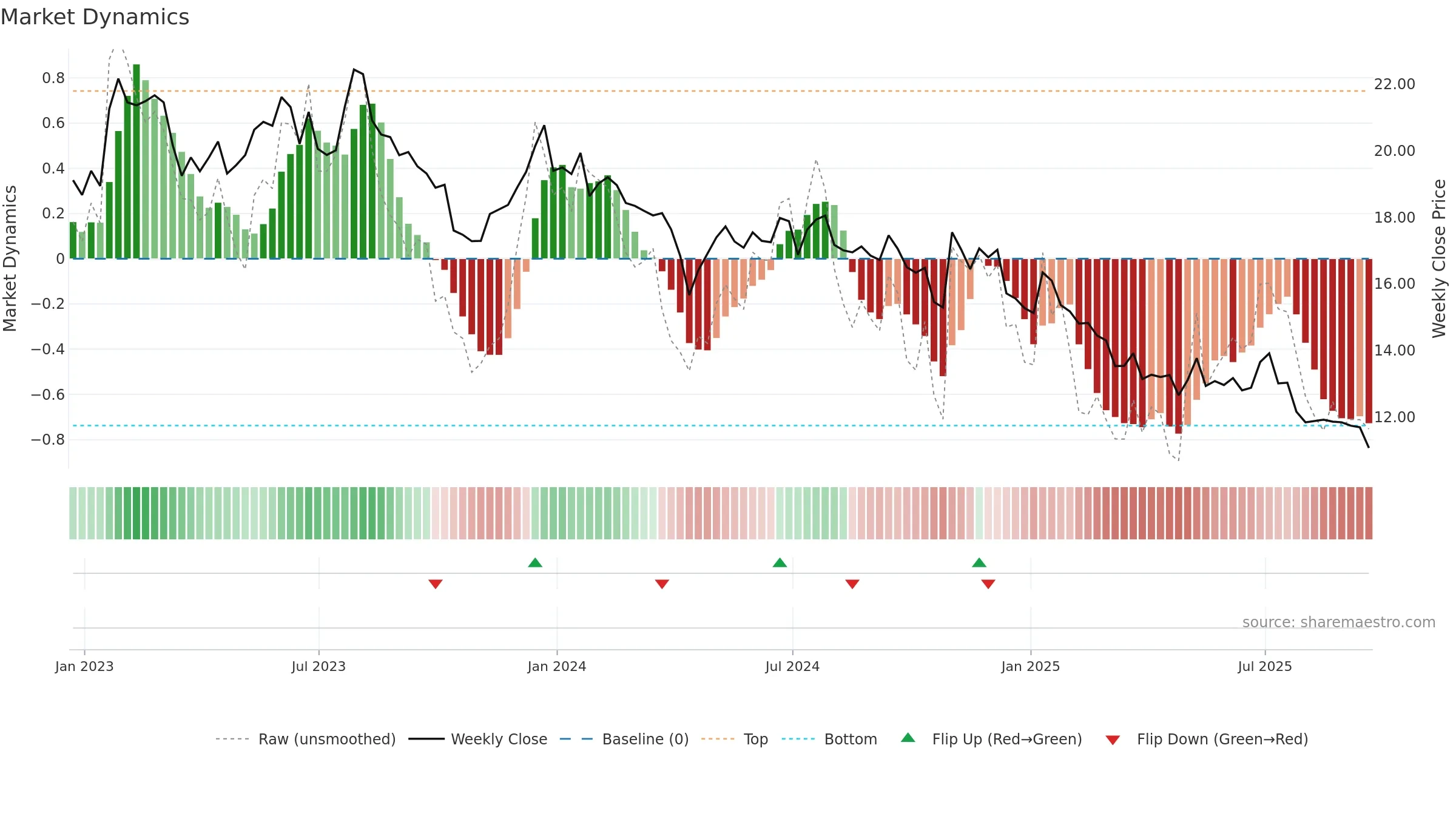This screenshot has width=1456, height=819.
Task: Click the 12.00 price axis label
Action: (1395, 417)
